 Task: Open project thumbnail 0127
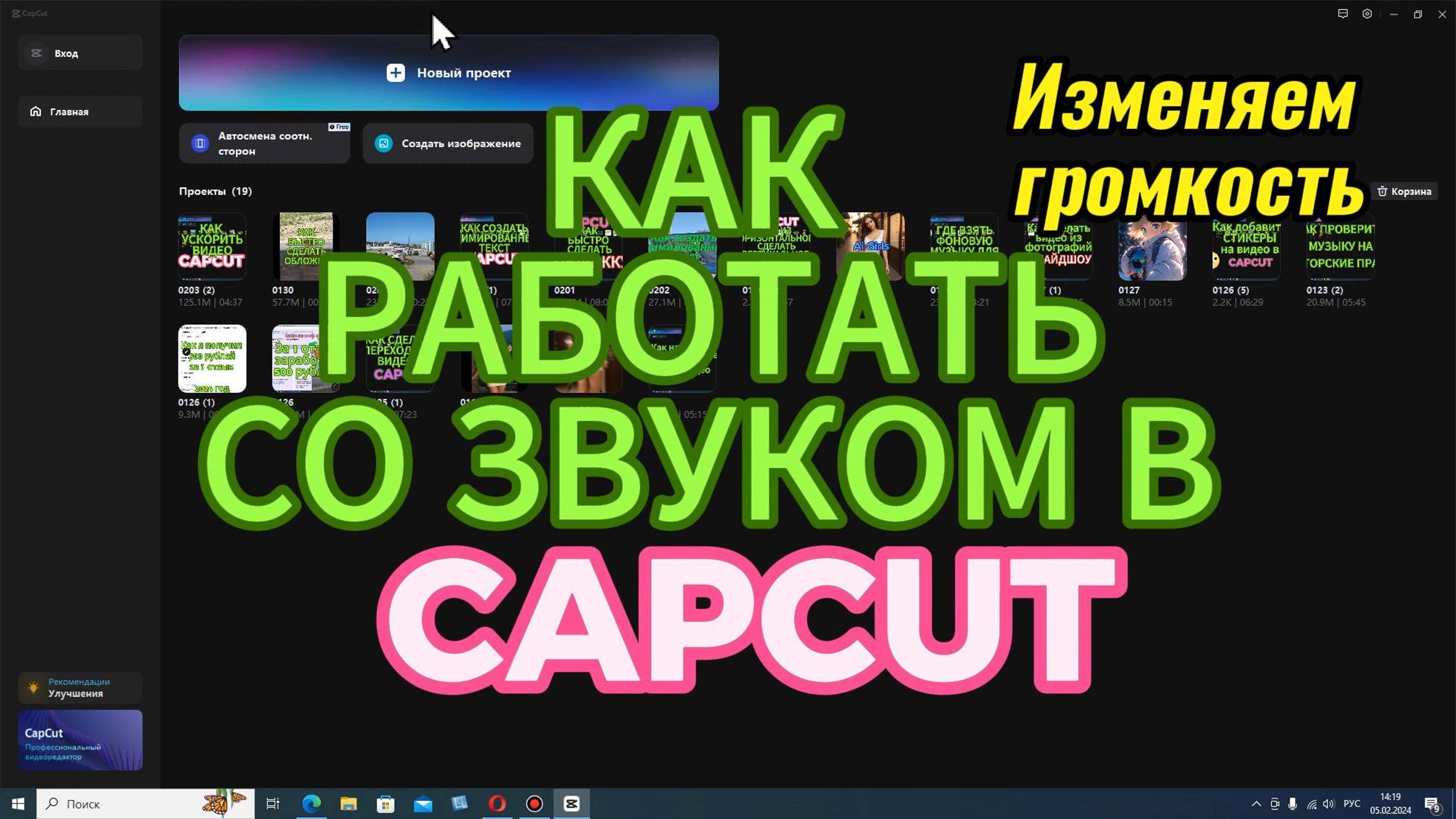[1152, 246]
